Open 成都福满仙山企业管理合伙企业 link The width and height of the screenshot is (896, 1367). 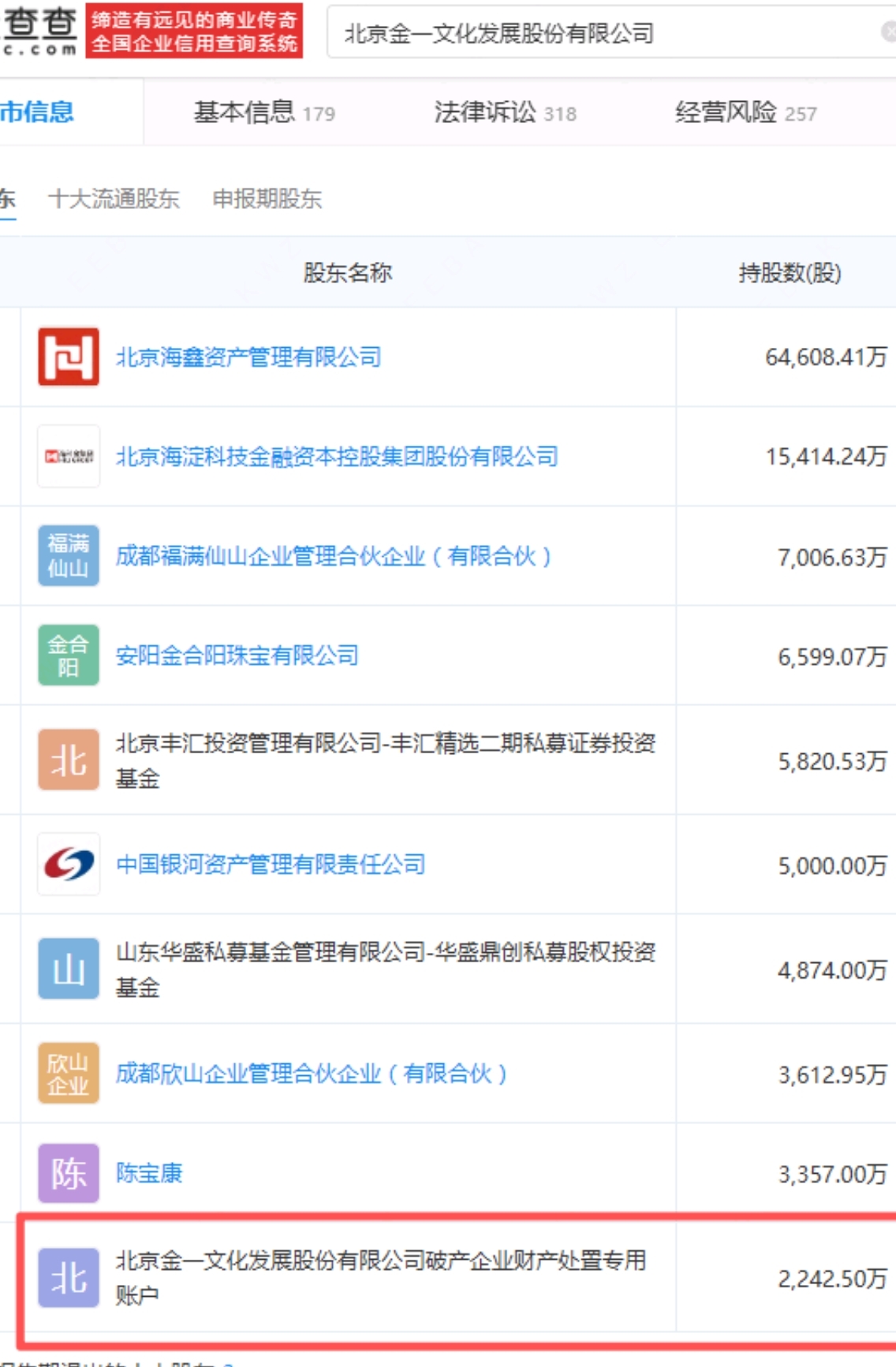pyautogui.click(x=333, y=556)
